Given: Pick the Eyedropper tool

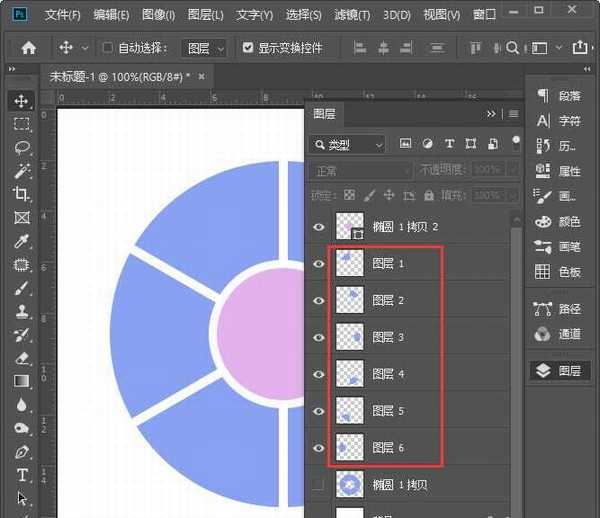Looking at the screenshot, I should (22, 241).
